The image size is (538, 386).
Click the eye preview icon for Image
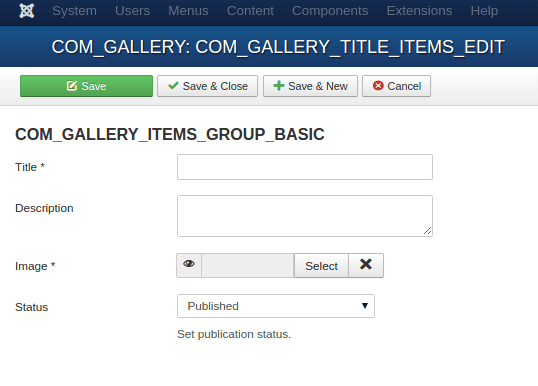(189, 265)
